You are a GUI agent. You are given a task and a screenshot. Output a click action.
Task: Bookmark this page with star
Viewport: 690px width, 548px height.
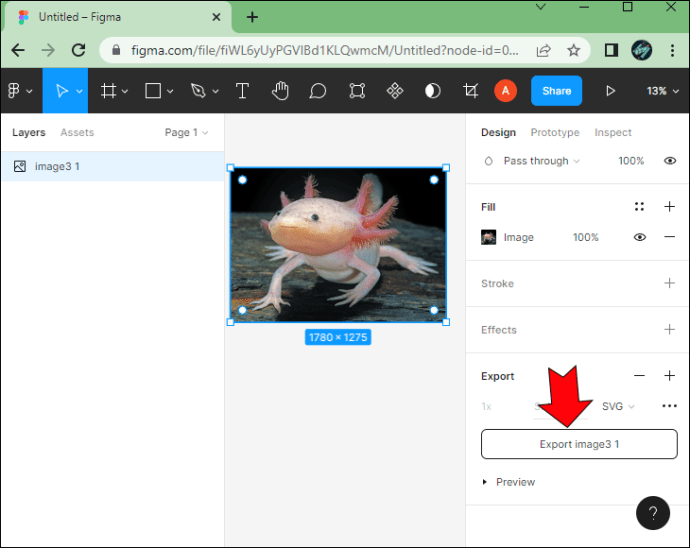(x=573, y=50)
